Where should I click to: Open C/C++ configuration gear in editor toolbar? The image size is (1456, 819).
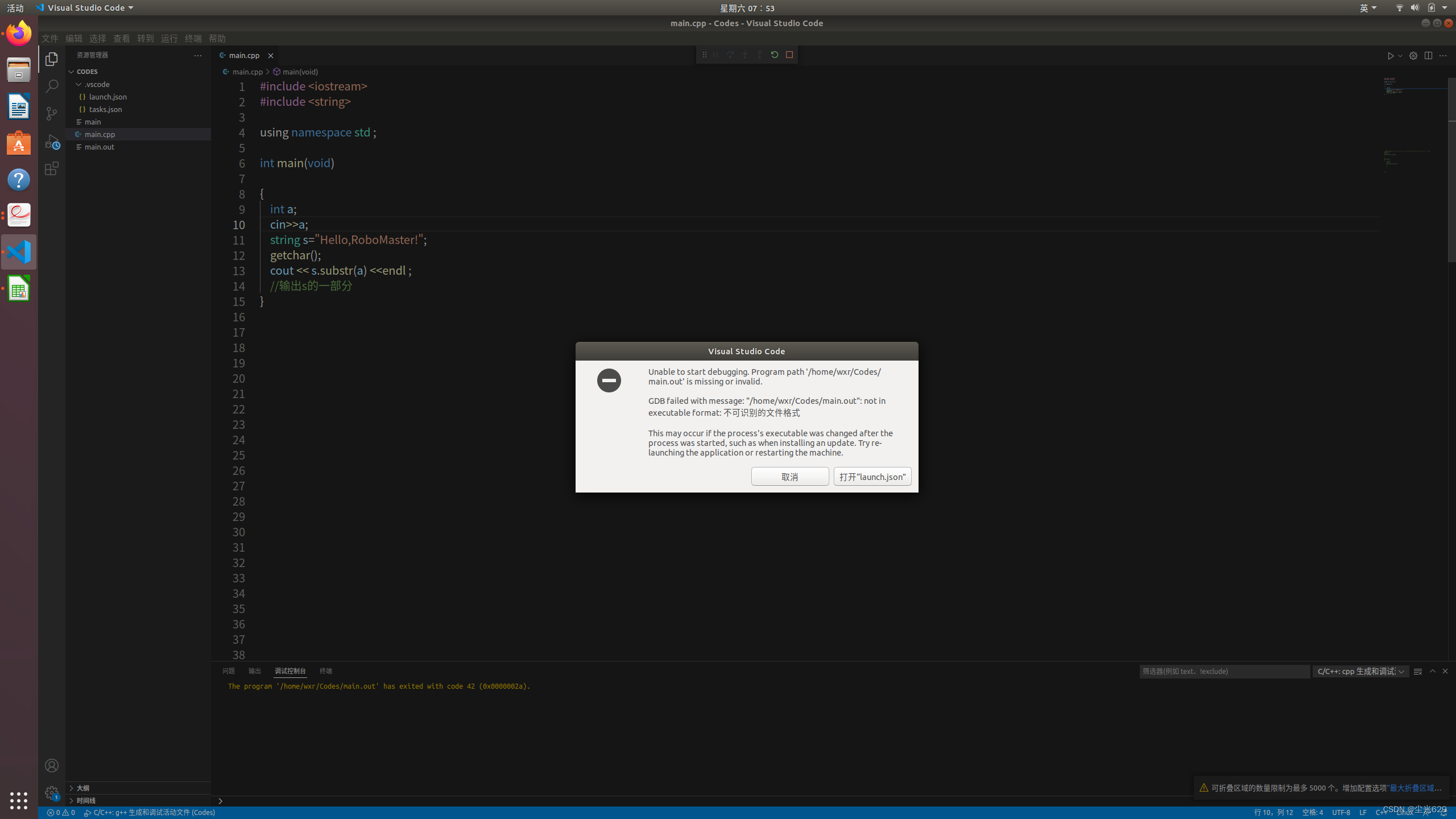1413,56
